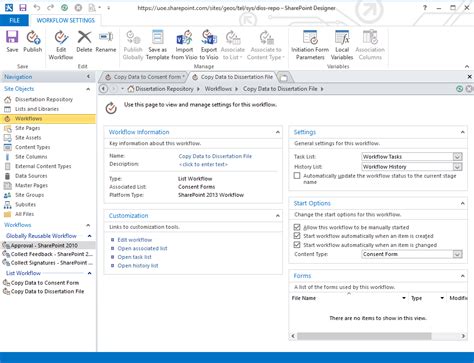Click green refresh icon in title bar

click(x=64, y=7)
